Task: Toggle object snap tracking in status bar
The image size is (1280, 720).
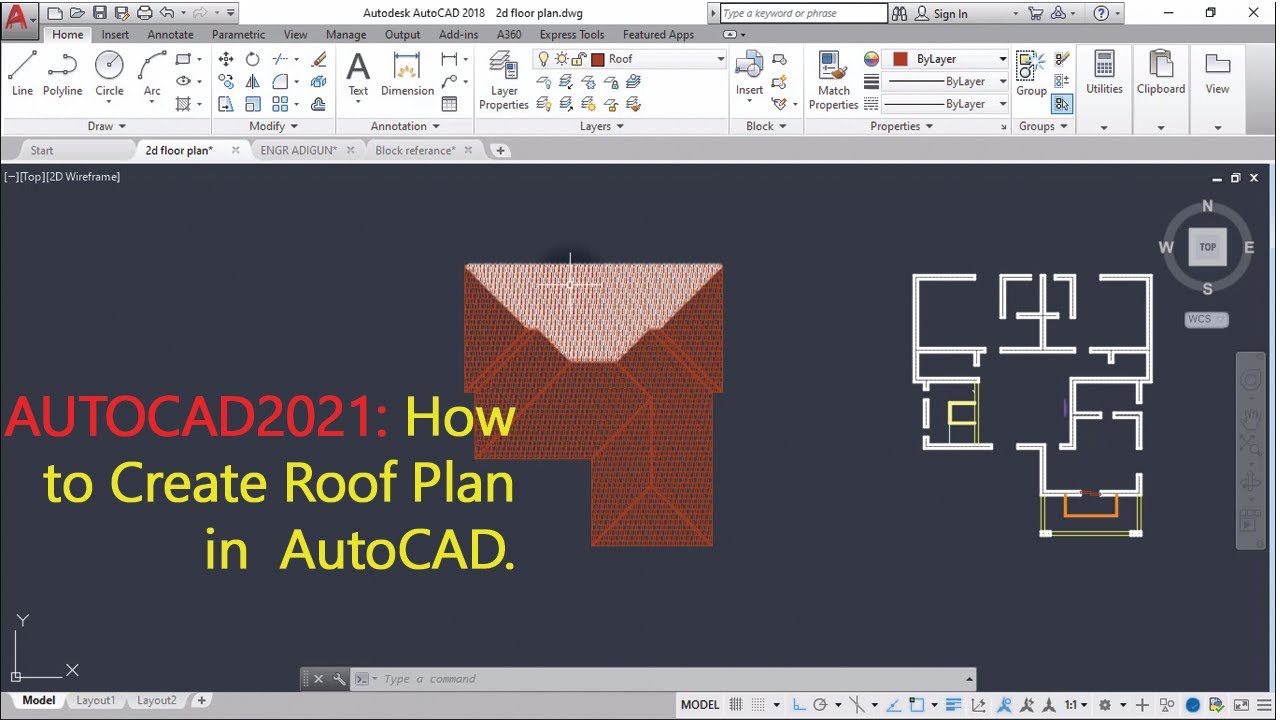Action: 894,705
